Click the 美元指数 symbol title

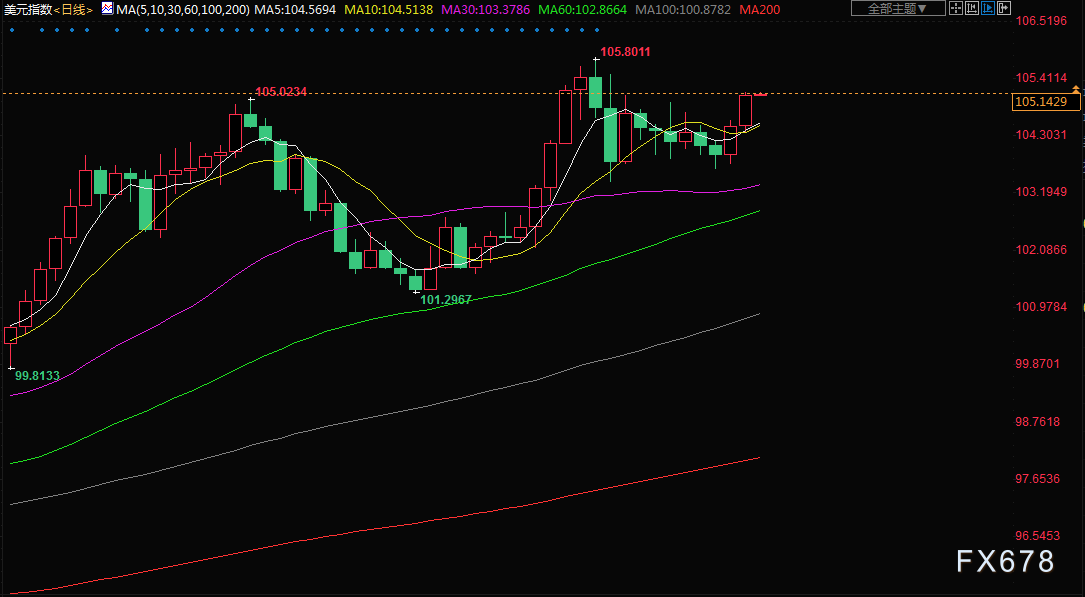27,9
